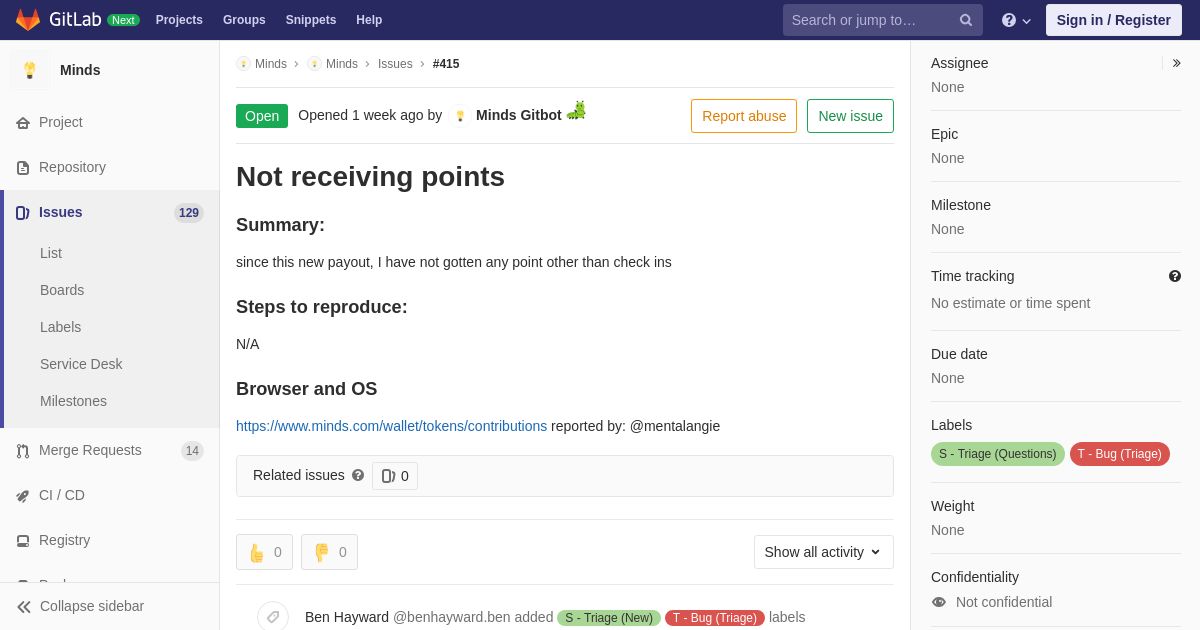Click the CI / CD rocket icon

point(23,496)
